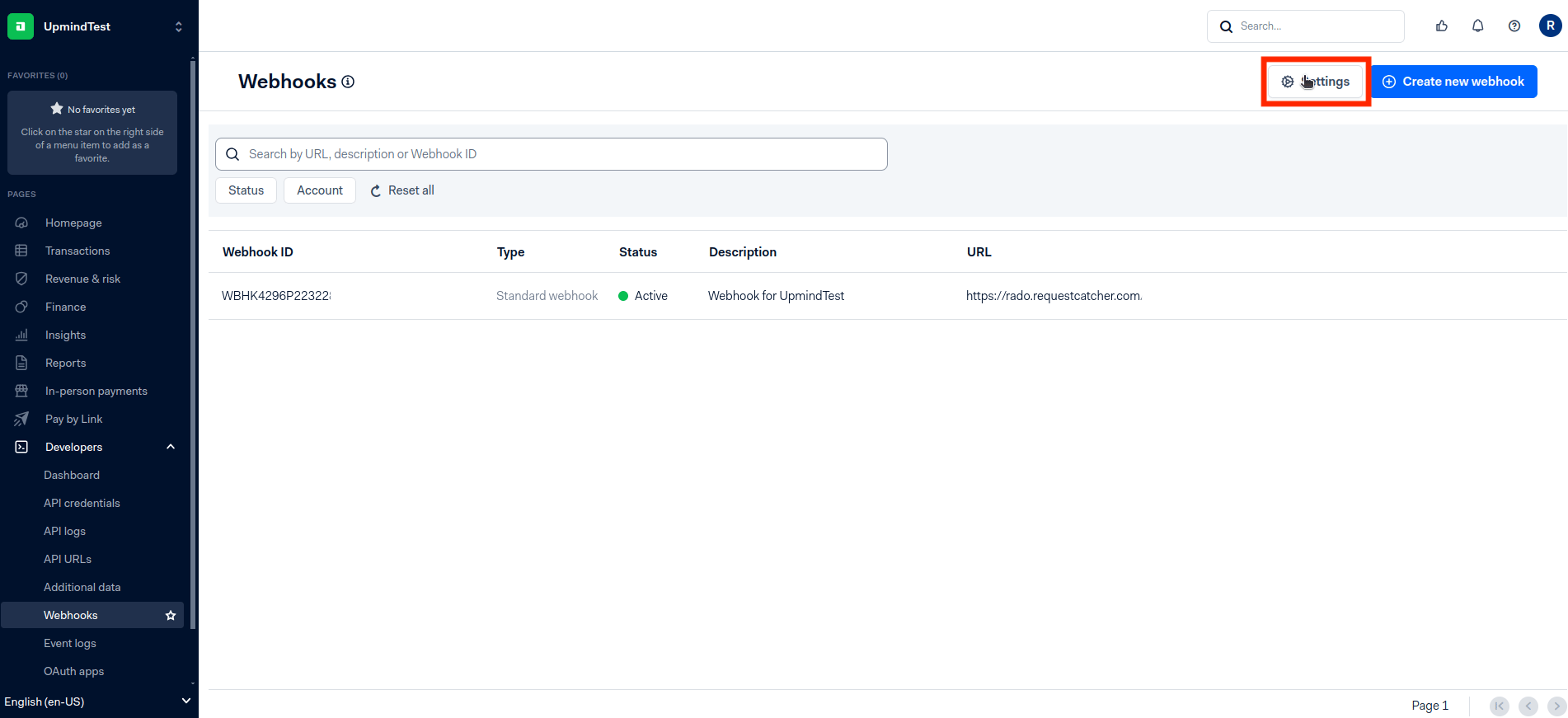Click the In-person payments store icon

(21, 391)
